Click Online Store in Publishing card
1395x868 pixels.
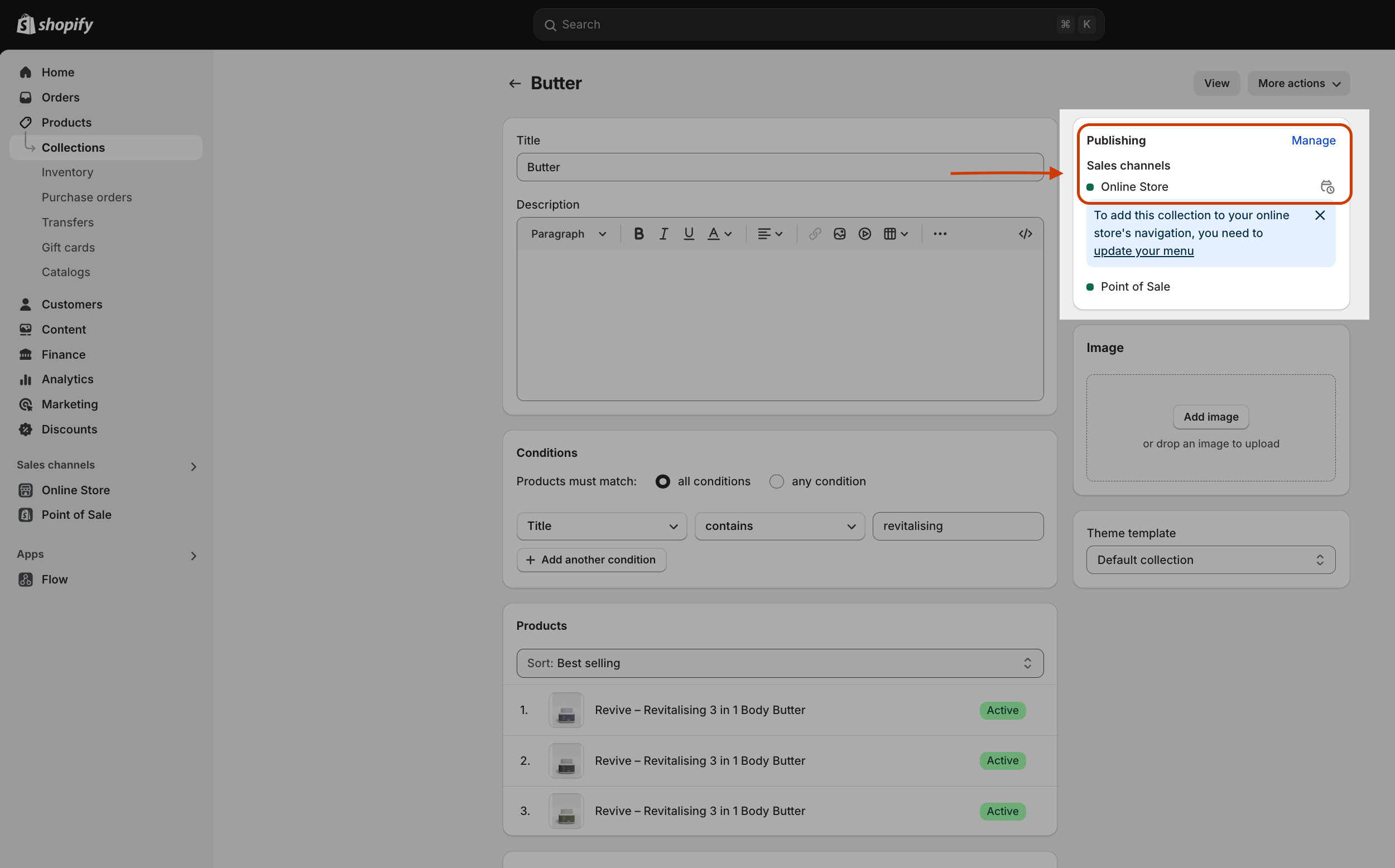click(x=1134, y=187)
